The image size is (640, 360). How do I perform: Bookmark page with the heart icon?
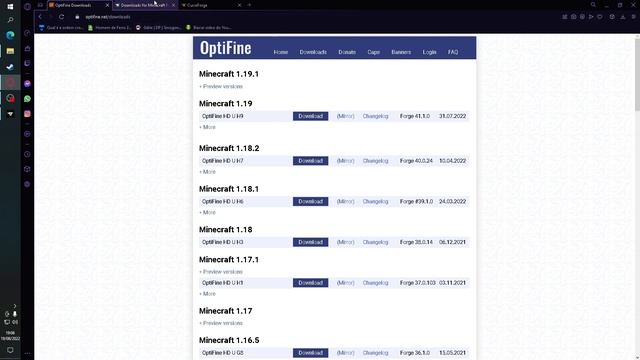(600, 17)
